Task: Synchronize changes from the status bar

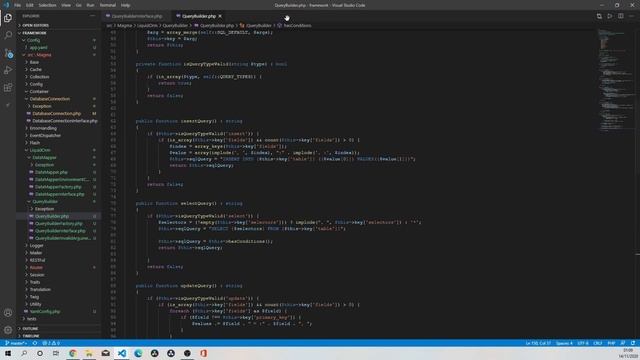Action: [35, 343]
